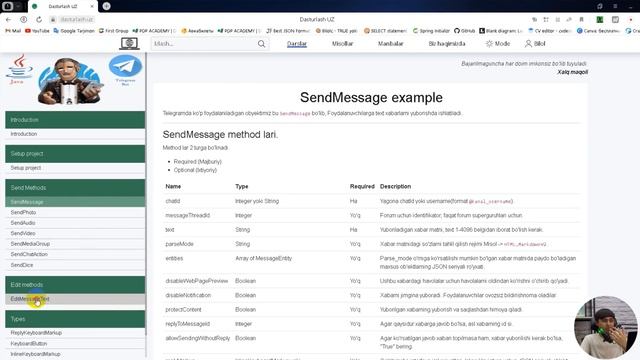Click the Description column header
The width and height of the screenshot is (640, 360).
click(x=395, y=186)
